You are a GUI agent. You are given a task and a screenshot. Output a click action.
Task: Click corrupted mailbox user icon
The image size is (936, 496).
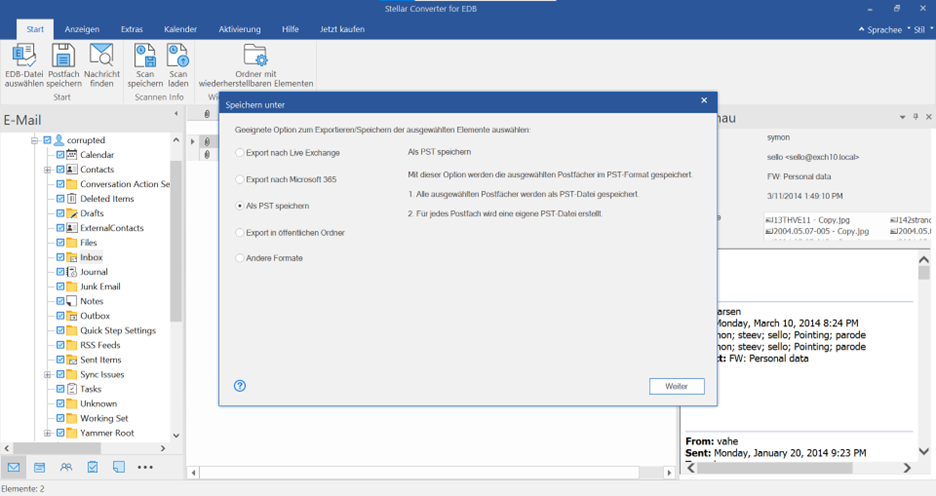tap(58, 140)
